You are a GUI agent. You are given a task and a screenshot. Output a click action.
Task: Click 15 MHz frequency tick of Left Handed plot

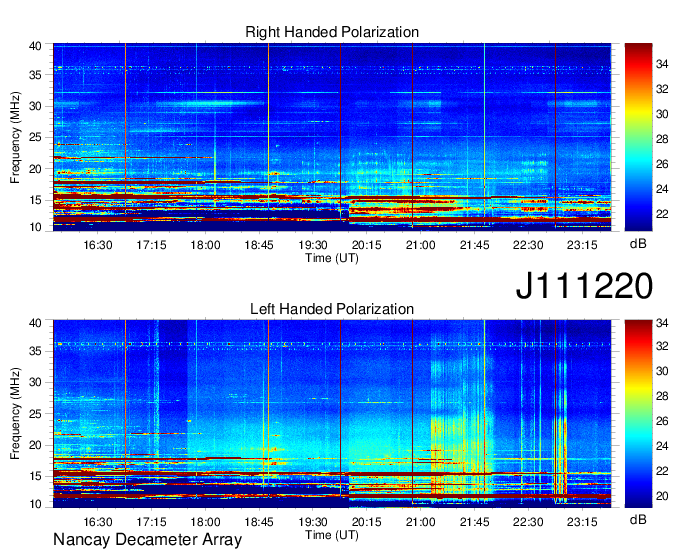[35, 476]
